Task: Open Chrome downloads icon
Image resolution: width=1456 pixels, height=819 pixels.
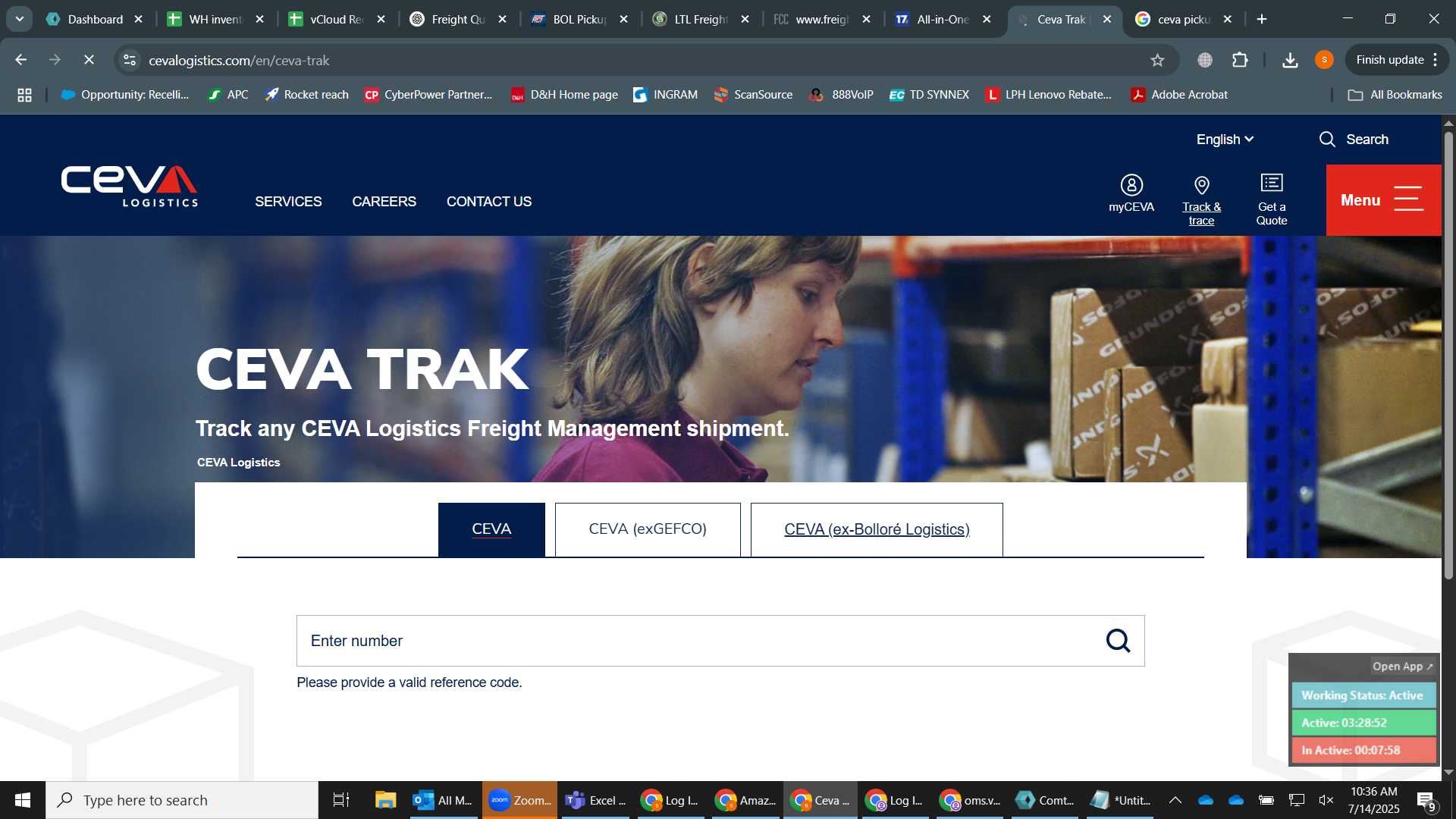Action: [1290, 60]
